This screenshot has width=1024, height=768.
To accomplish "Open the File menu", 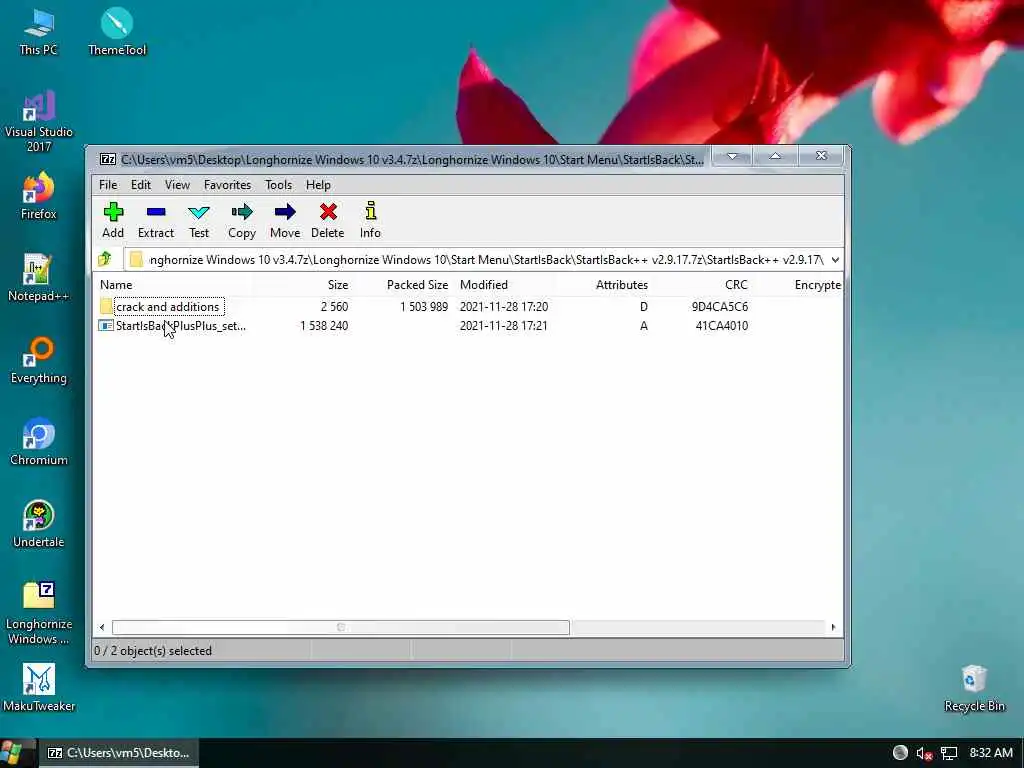I will (x=108, y=185).
